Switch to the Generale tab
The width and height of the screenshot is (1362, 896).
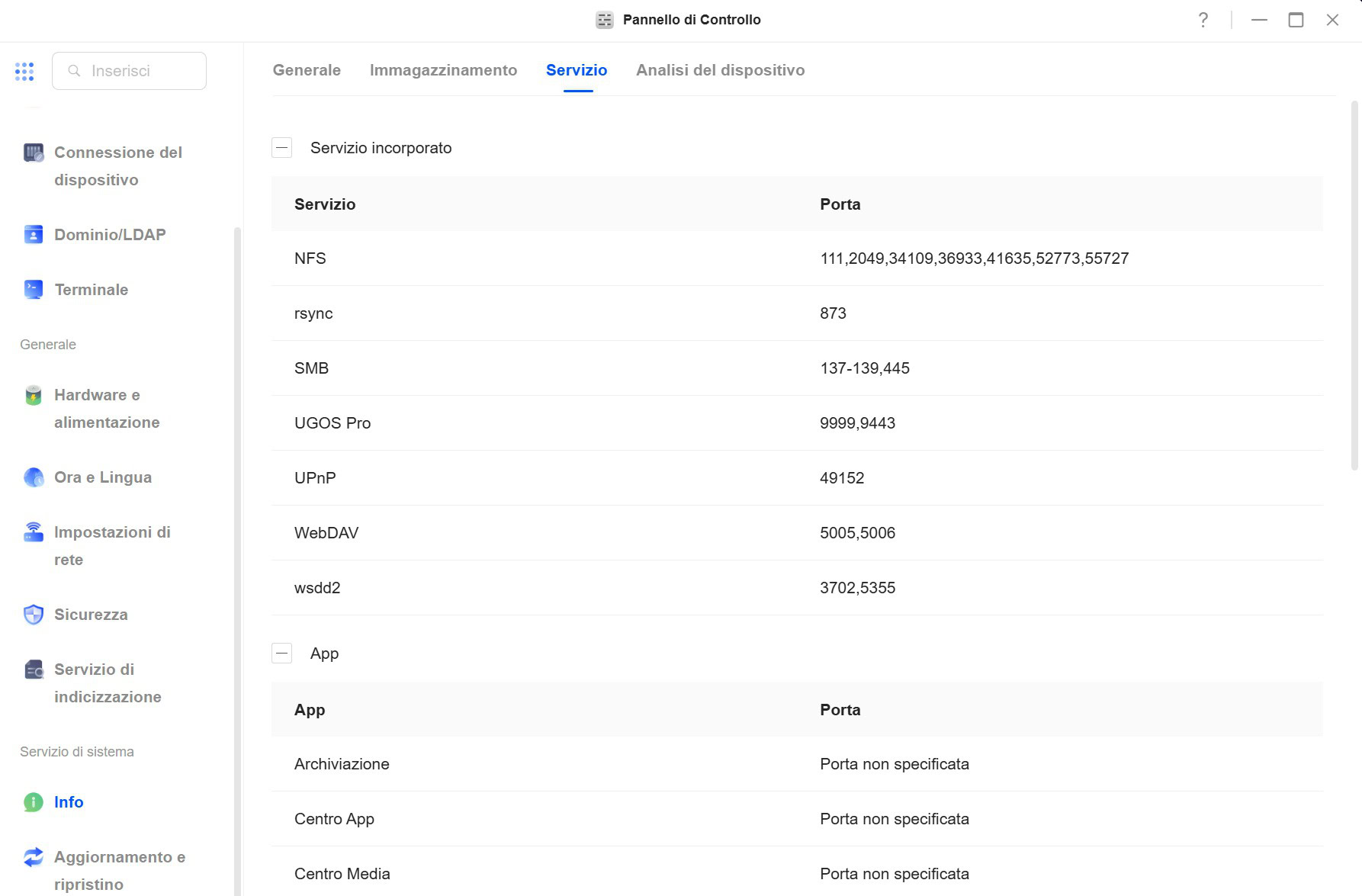[307, 70]
